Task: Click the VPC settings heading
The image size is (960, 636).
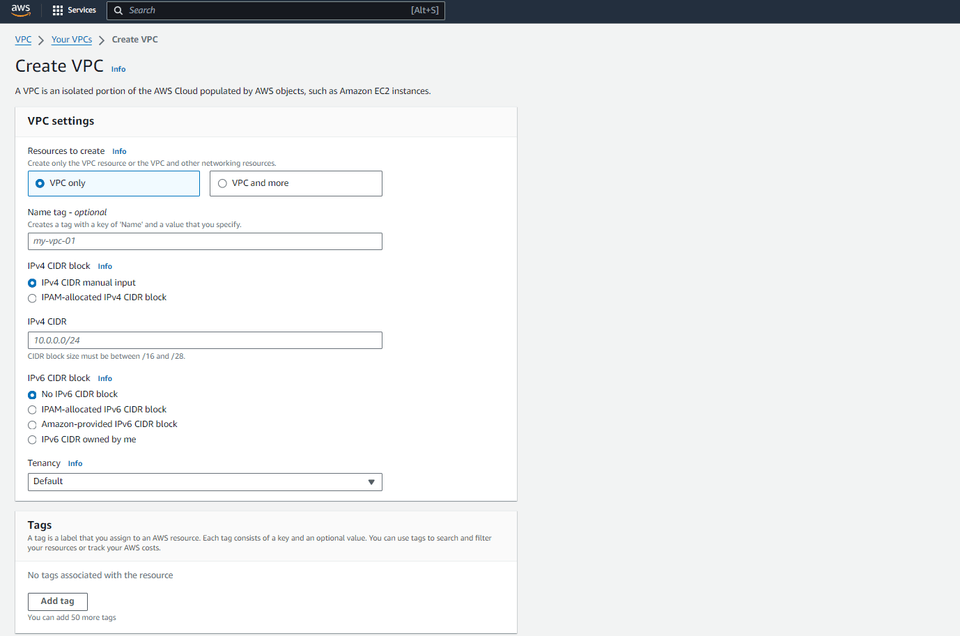Action: click(61, 121)
